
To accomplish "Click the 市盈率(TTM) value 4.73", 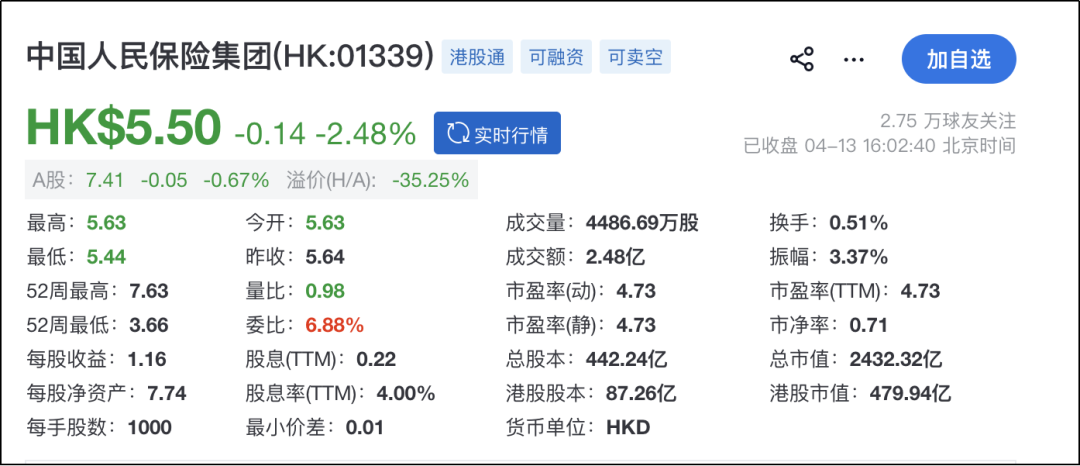I will (x=920, y=291).
